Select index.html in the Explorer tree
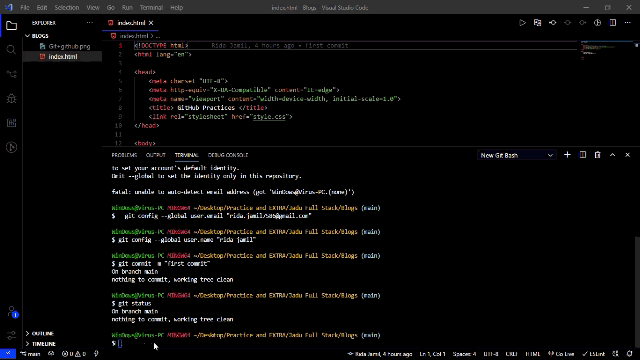This screenshot has height=360, width=640. [62, 57]
